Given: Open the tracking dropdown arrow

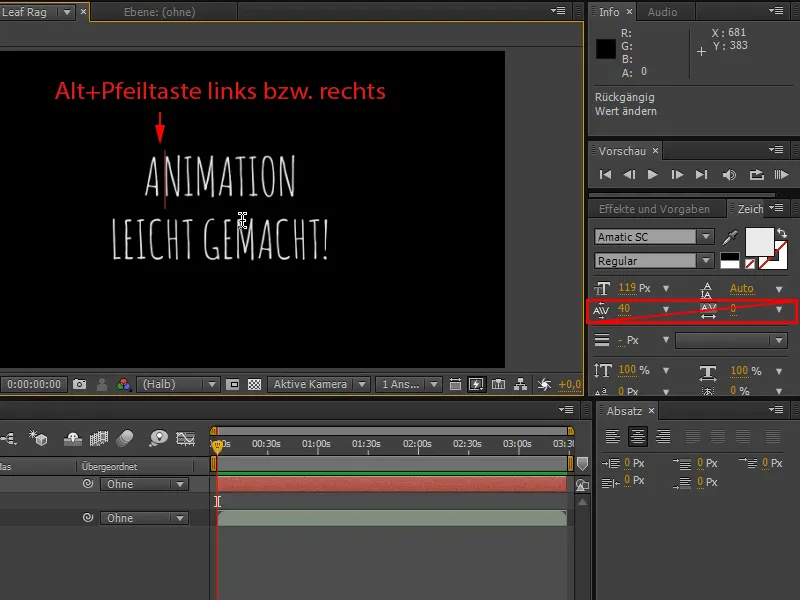Looking at the screenshot, I should [x=779, y=310].
